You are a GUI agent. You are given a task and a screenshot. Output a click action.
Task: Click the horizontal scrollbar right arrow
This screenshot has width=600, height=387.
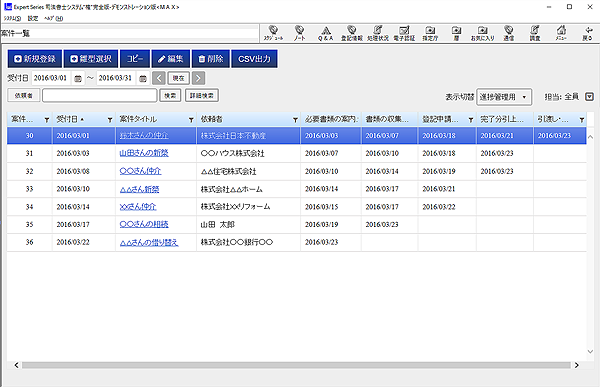click(576, 365)
